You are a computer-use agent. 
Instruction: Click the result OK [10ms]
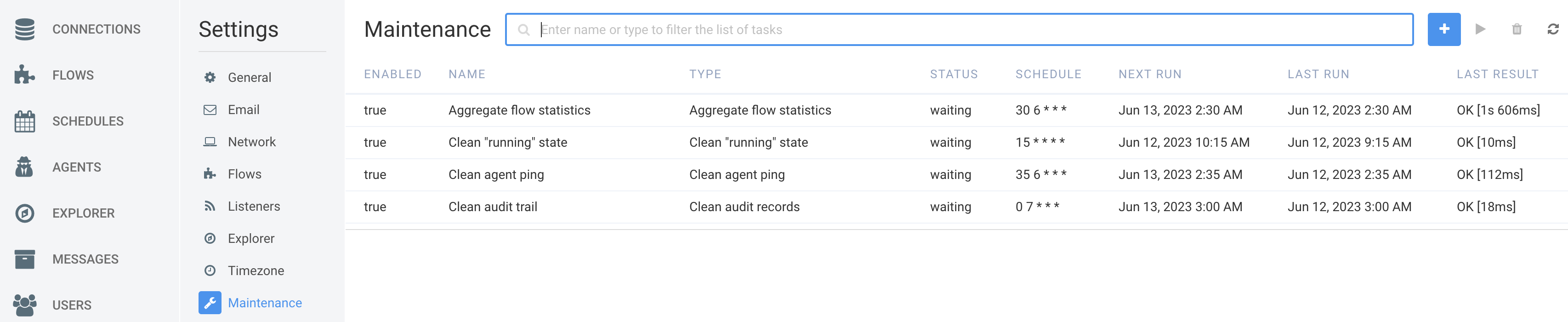coord(1486,143)
